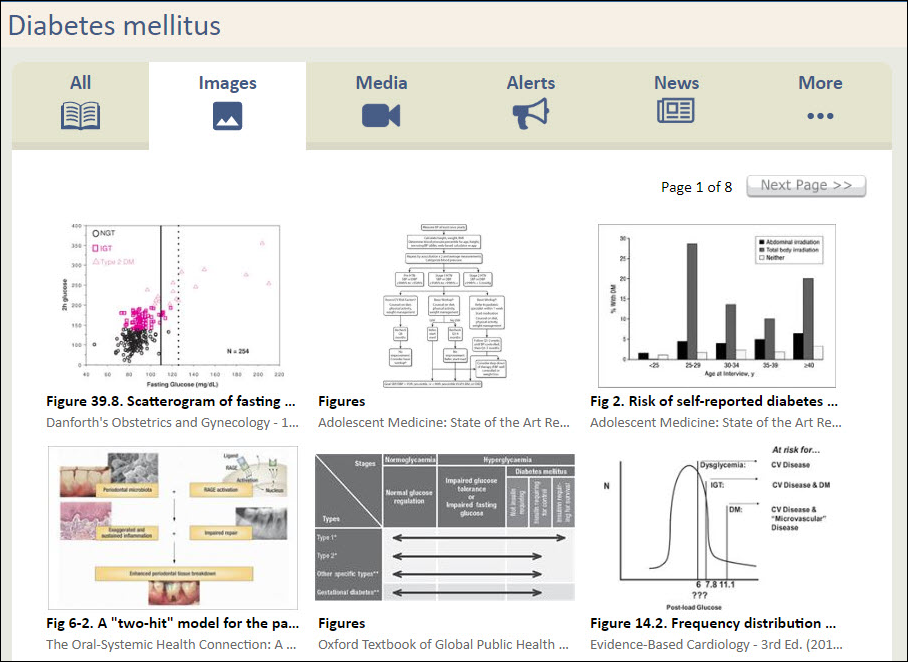The image size is (908, 662).
Task: Click the open book icon under All
Action: [80, 116]
